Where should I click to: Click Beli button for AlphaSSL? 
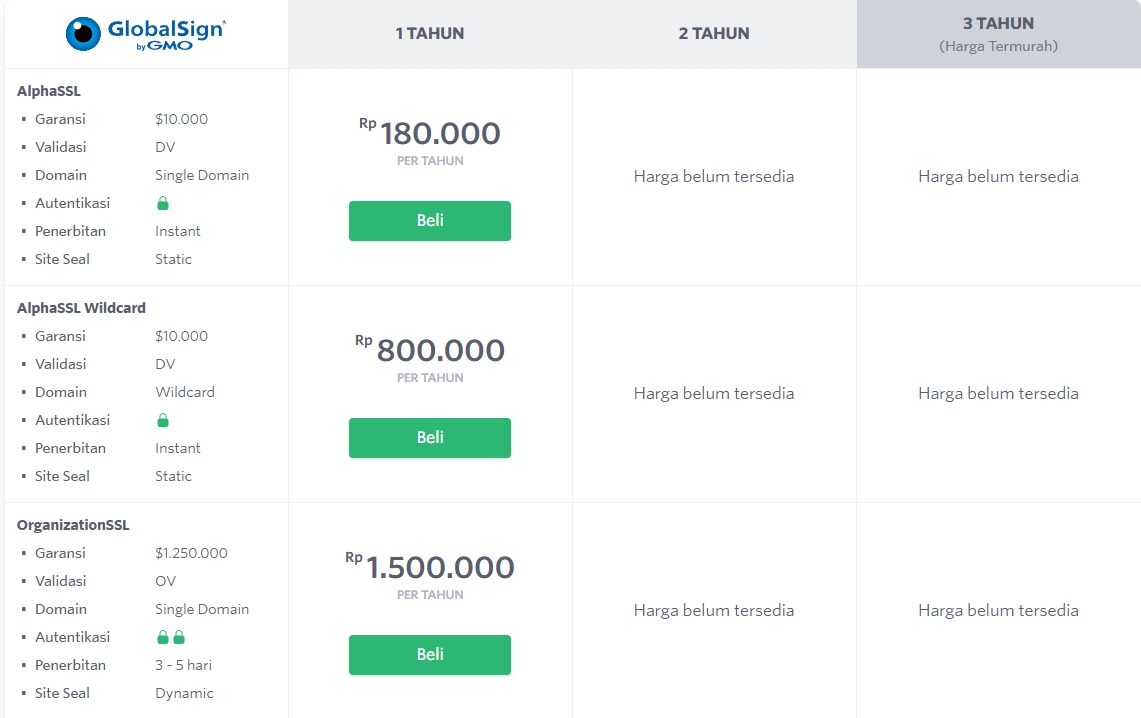click(x=430, y=221)
